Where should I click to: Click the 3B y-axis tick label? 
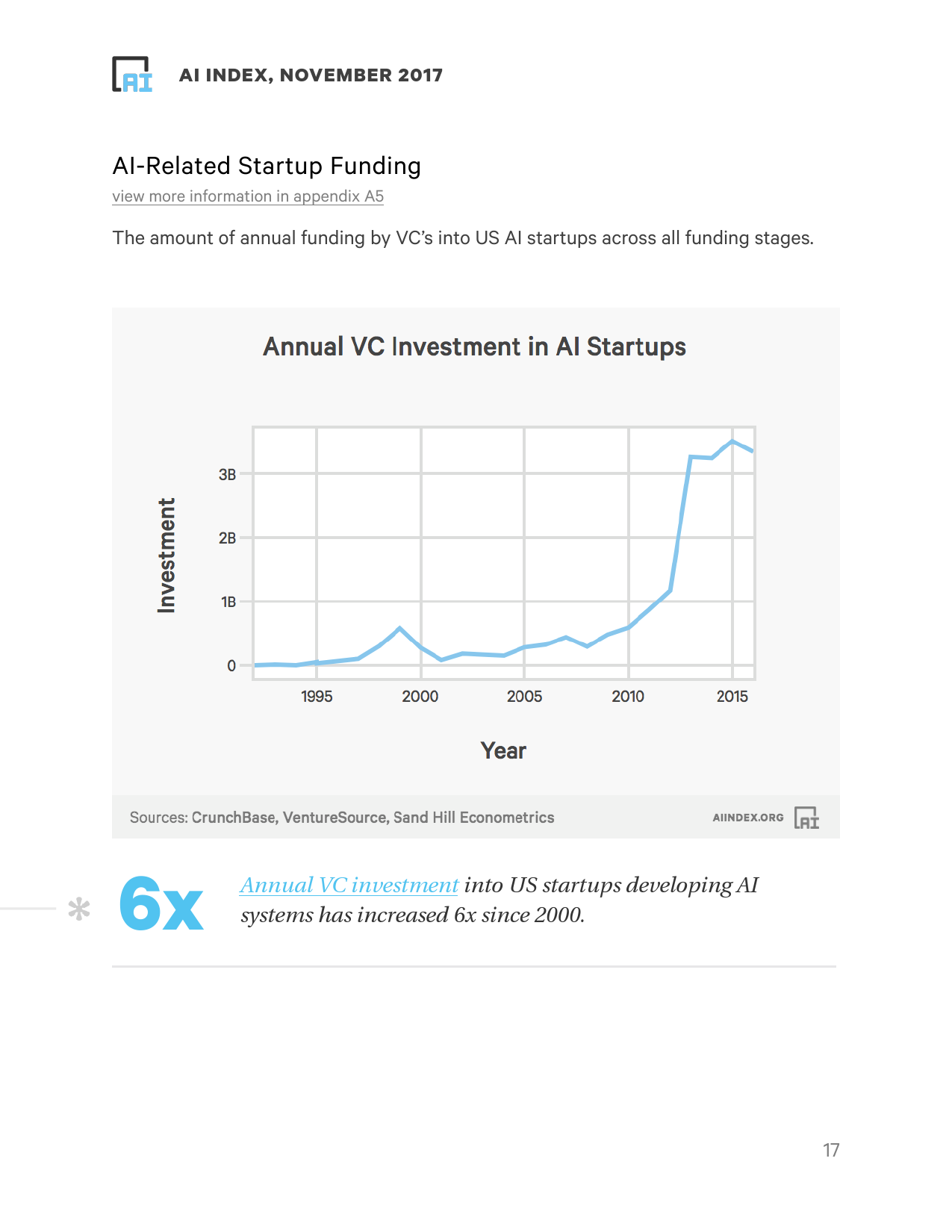click(227, 475)
